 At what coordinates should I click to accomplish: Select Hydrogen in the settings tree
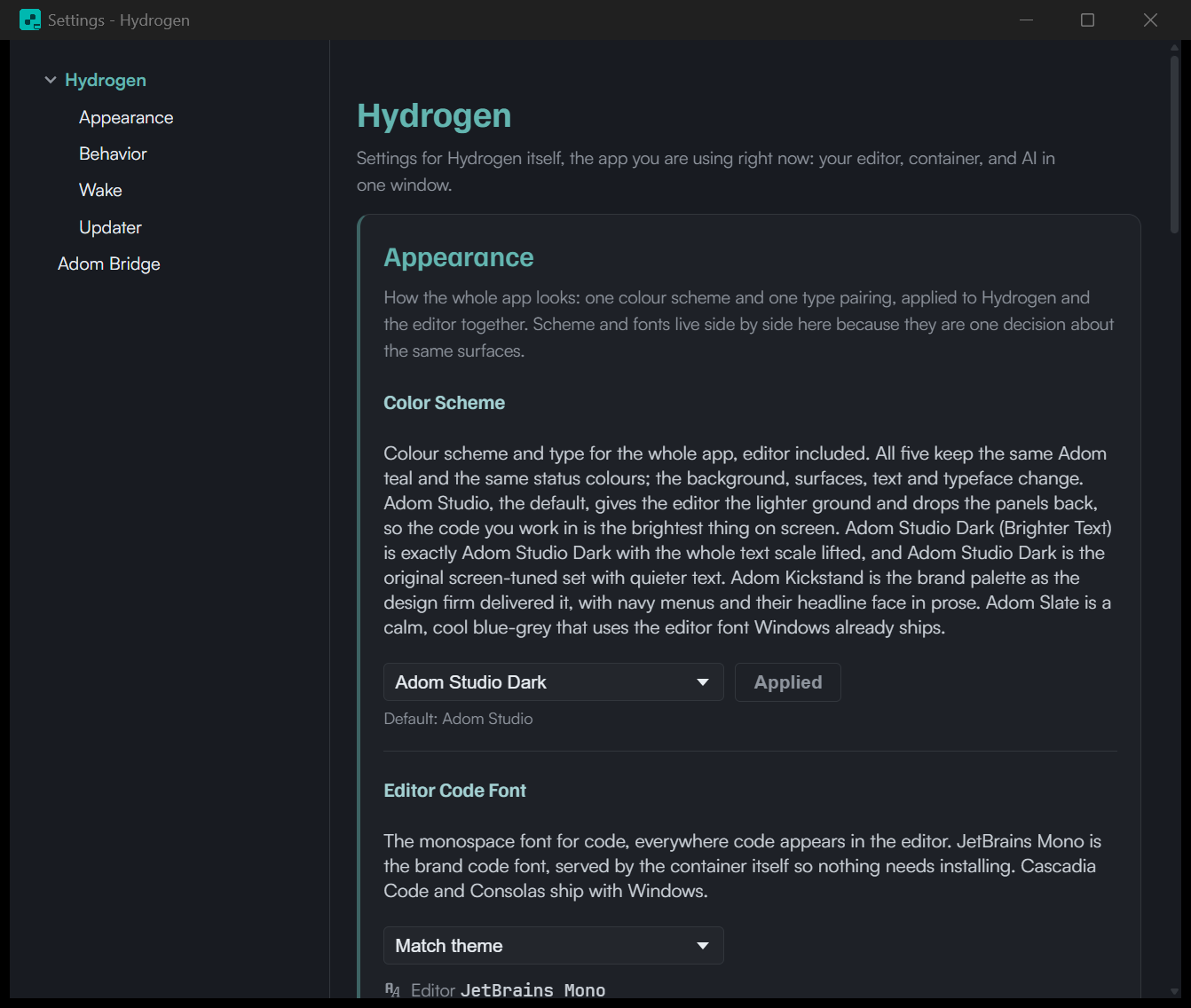click(x=106, y=80)
